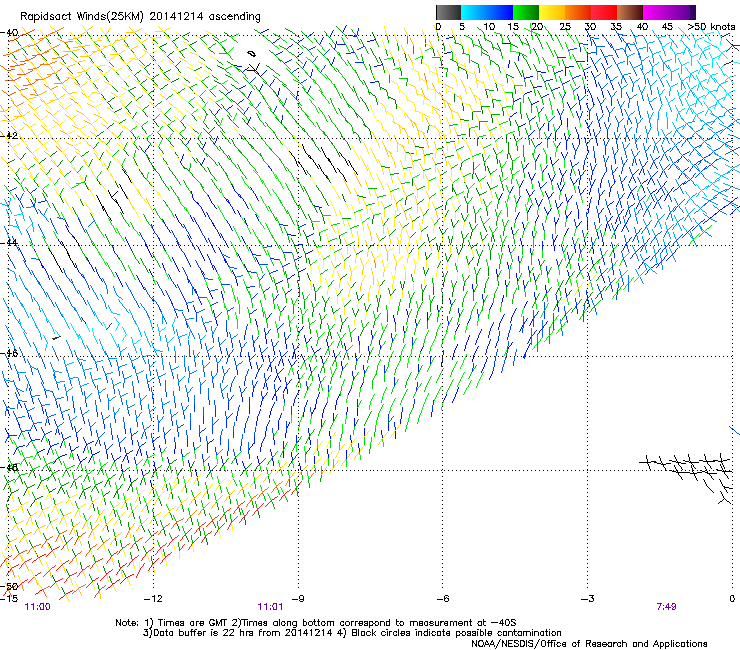This screenshot has height=650, width=740.
Task: Click the green 15-20 knots legend segment
Action: (x=526, y=12)
